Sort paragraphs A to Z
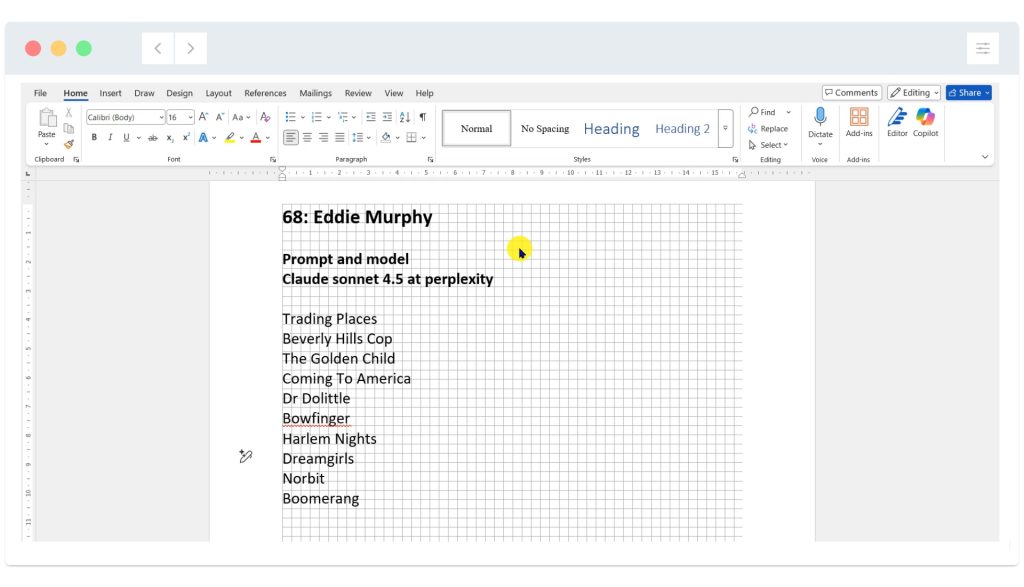Screen dimensions: 1024x587 [405, 118]
